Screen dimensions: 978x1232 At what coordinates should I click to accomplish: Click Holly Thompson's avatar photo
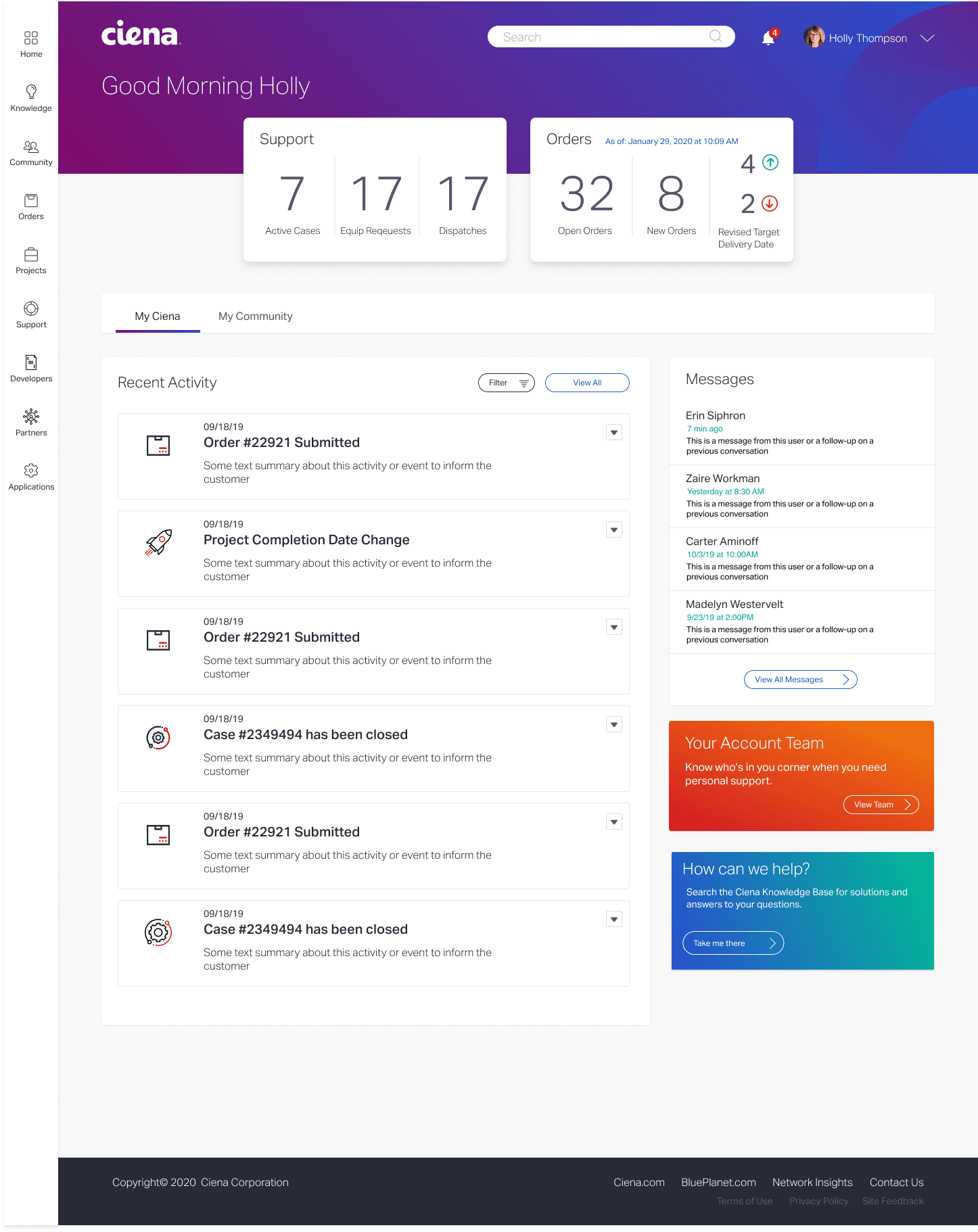(x=814, y=37)
